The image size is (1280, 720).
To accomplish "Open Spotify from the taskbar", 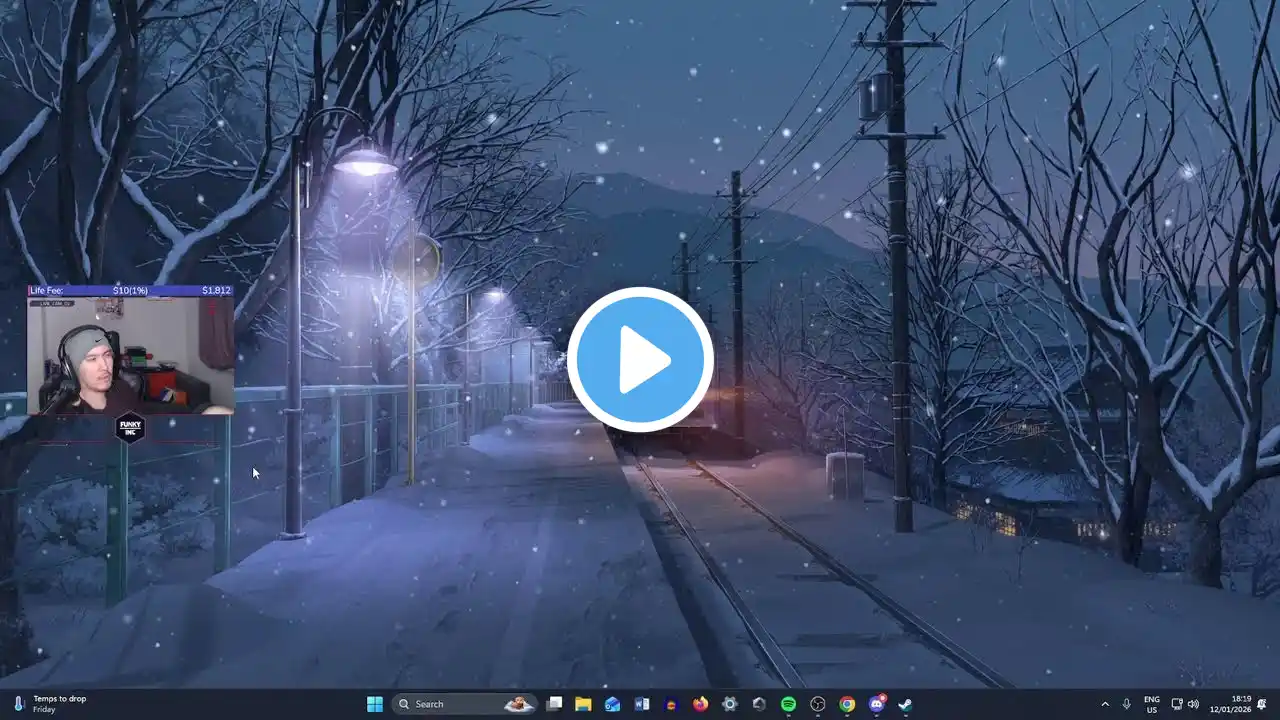I will coord(788,704).
